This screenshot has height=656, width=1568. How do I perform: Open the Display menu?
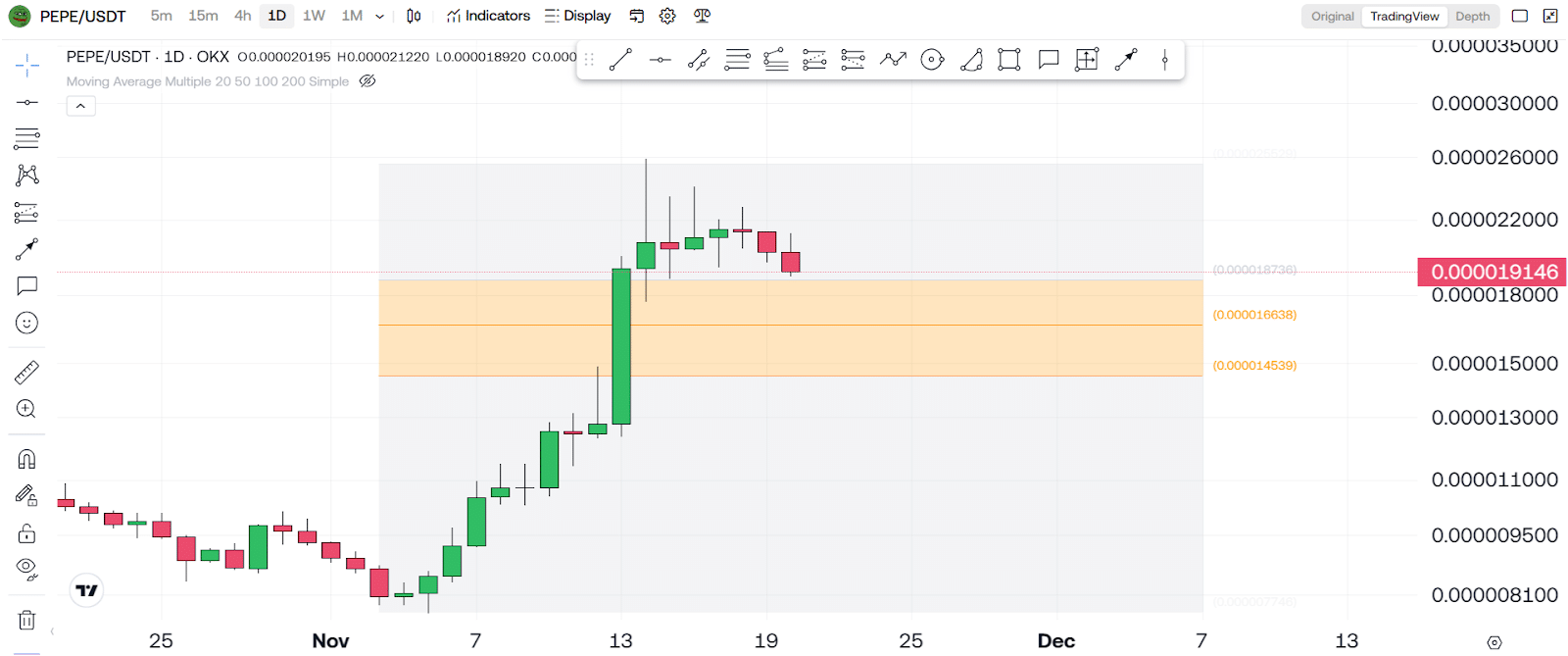[x=578, y=16]
